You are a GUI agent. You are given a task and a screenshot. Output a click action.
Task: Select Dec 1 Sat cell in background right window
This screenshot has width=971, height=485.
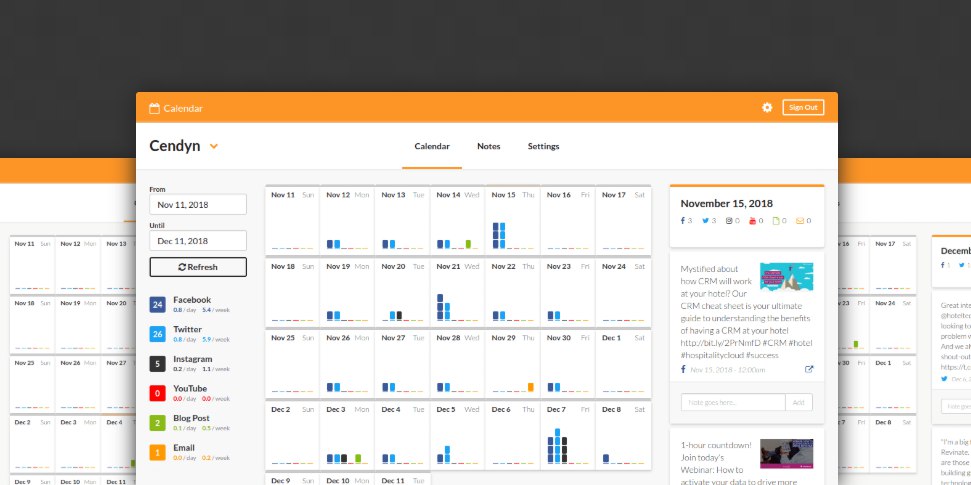[x=893, y=385]
